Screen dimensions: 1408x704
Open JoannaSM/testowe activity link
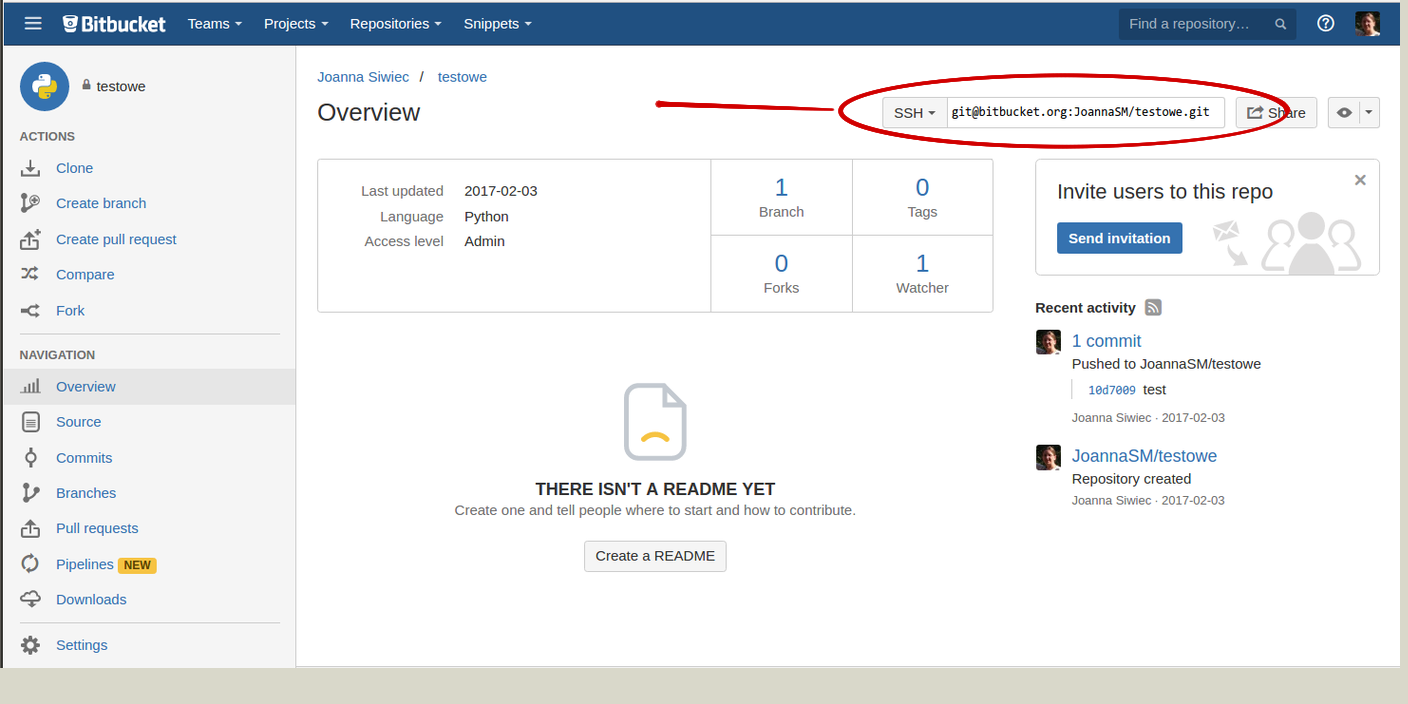[x=1144, y=456]
